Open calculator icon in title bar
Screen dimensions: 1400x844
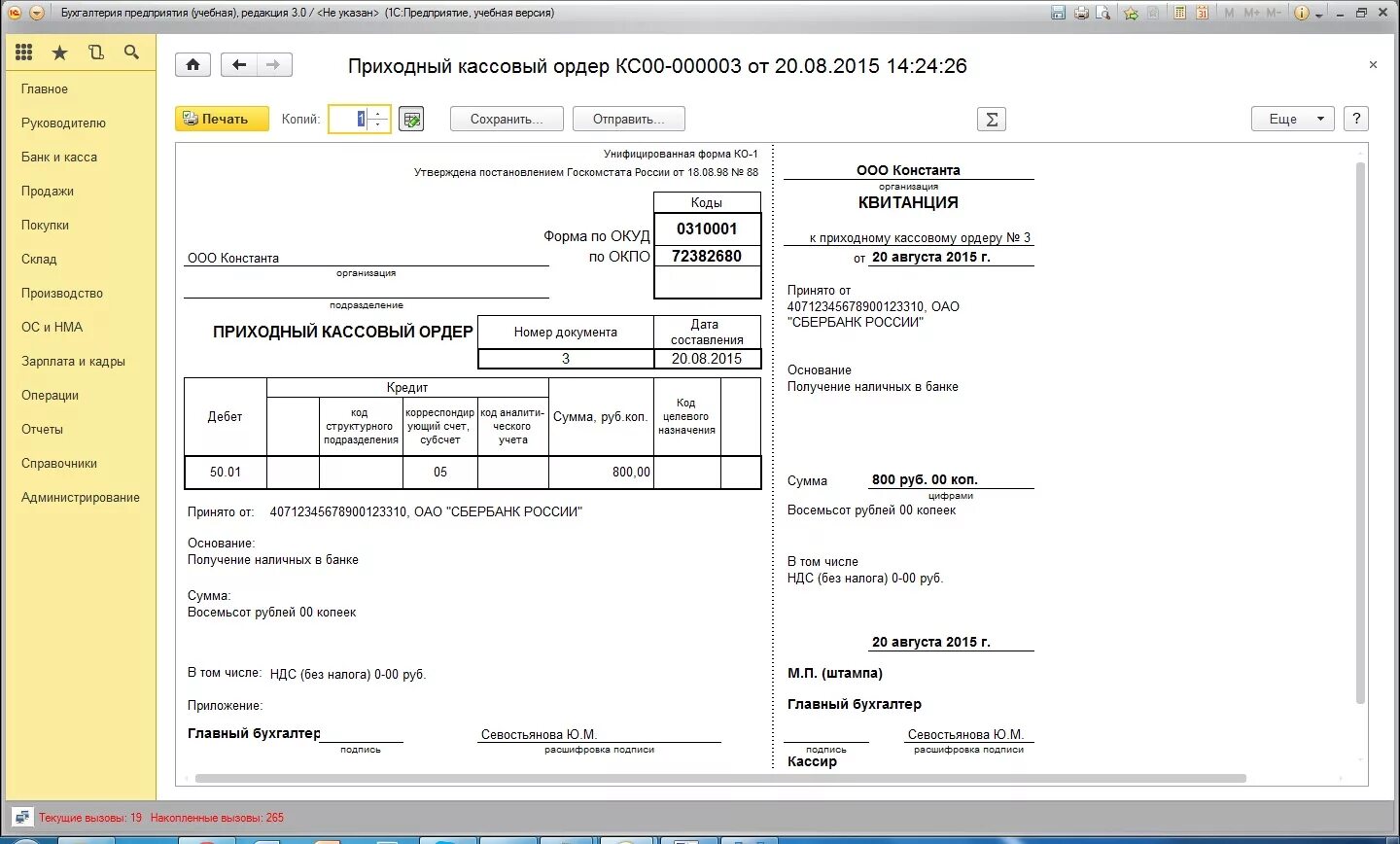tap(1179, 13)
